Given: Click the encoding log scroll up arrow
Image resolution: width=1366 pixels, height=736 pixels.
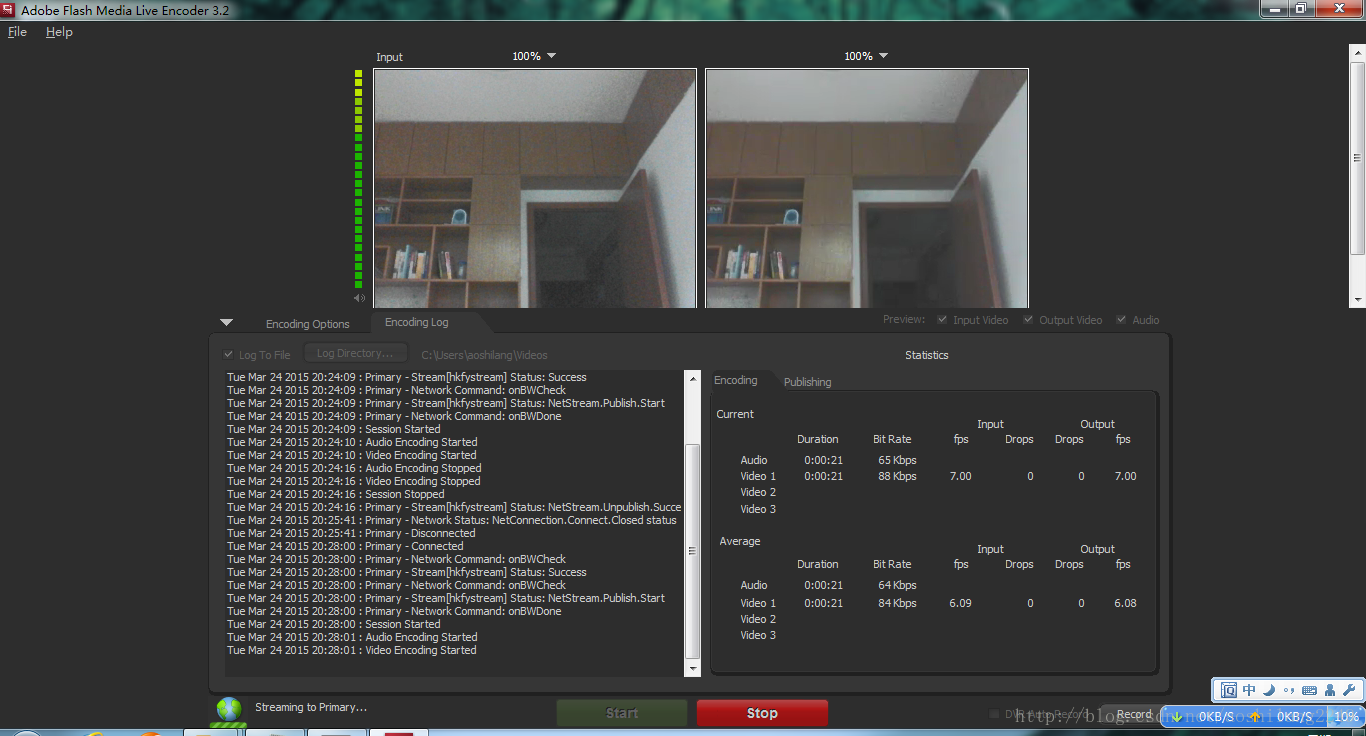Looking at the screenshot, I should [692, 378].
